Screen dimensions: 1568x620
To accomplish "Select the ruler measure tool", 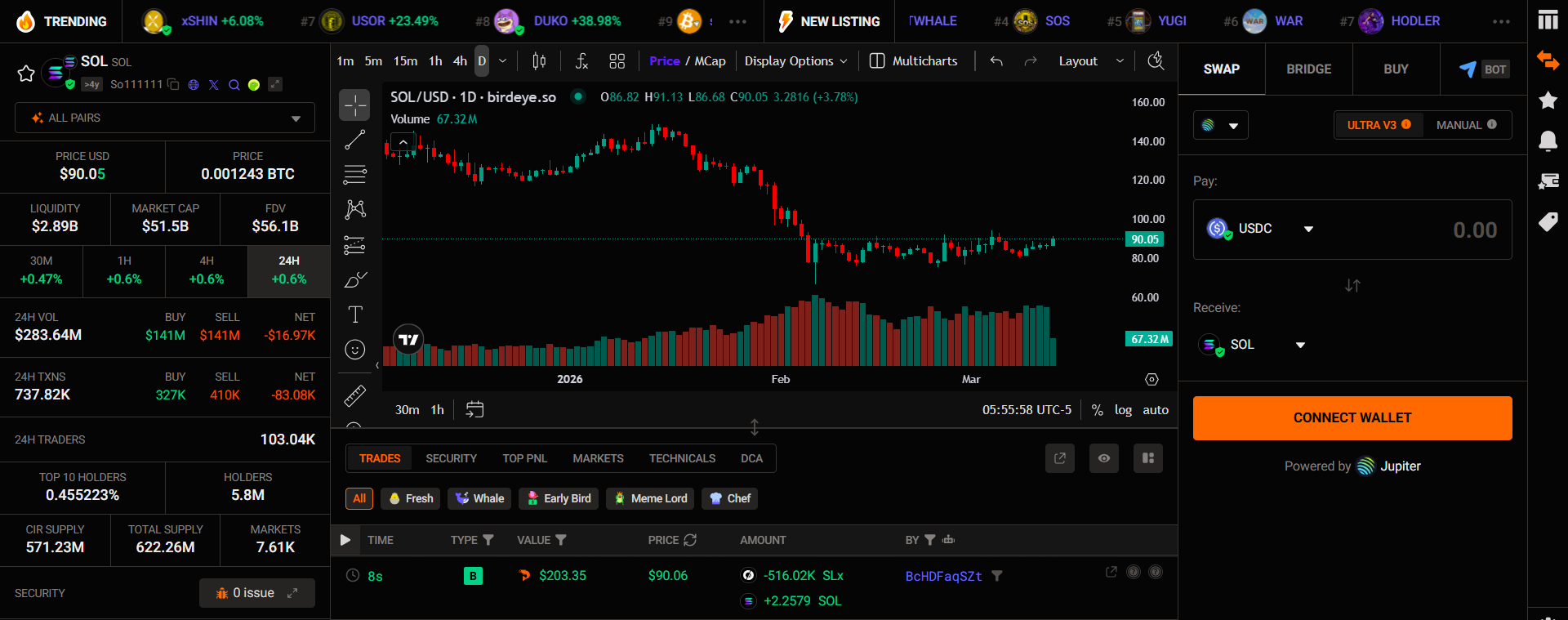I will 354,396.
